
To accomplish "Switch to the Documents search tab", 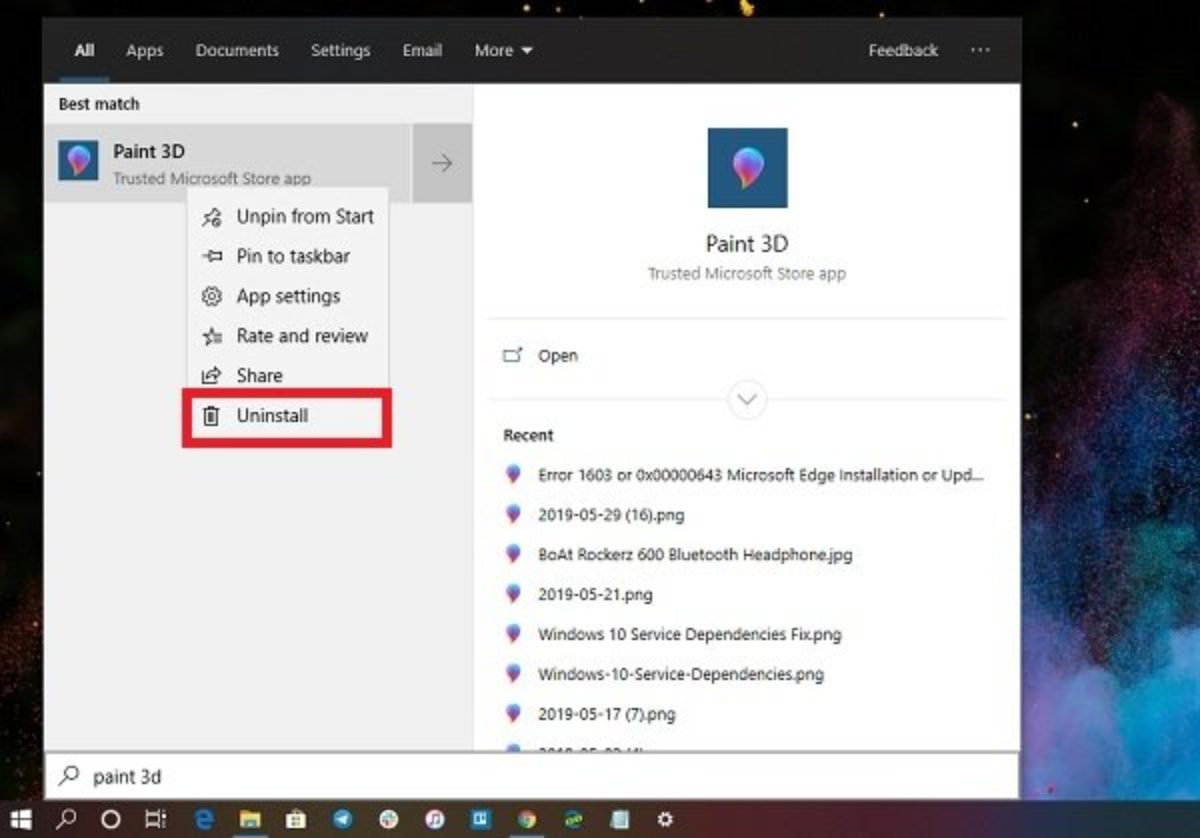I will pyautogui.click(x=237, y=50).
